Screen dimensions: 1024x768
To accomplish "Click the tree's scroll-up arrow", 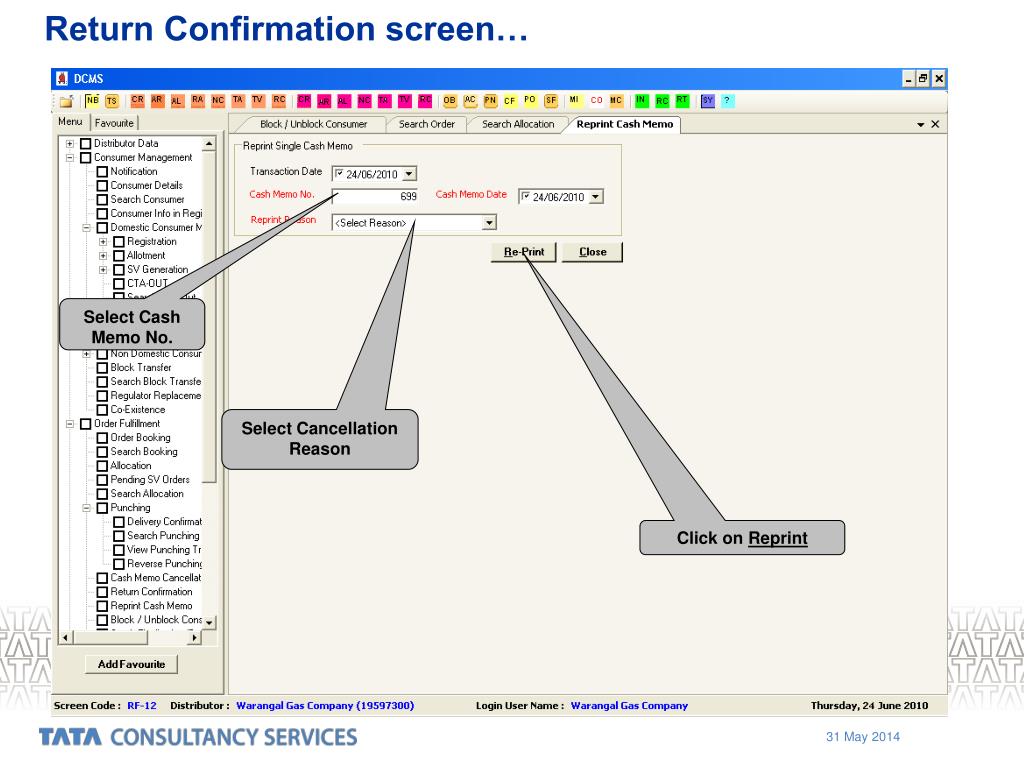I will tap(209, 144).
